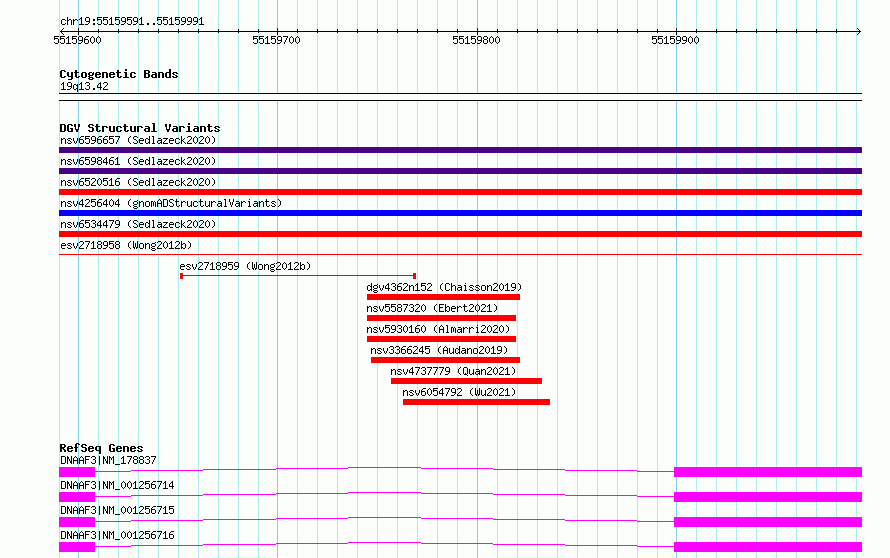890x558 pixels.
Task: Click the nsv4737779 (Quan2021) red bar
Action: pos(466,381)
